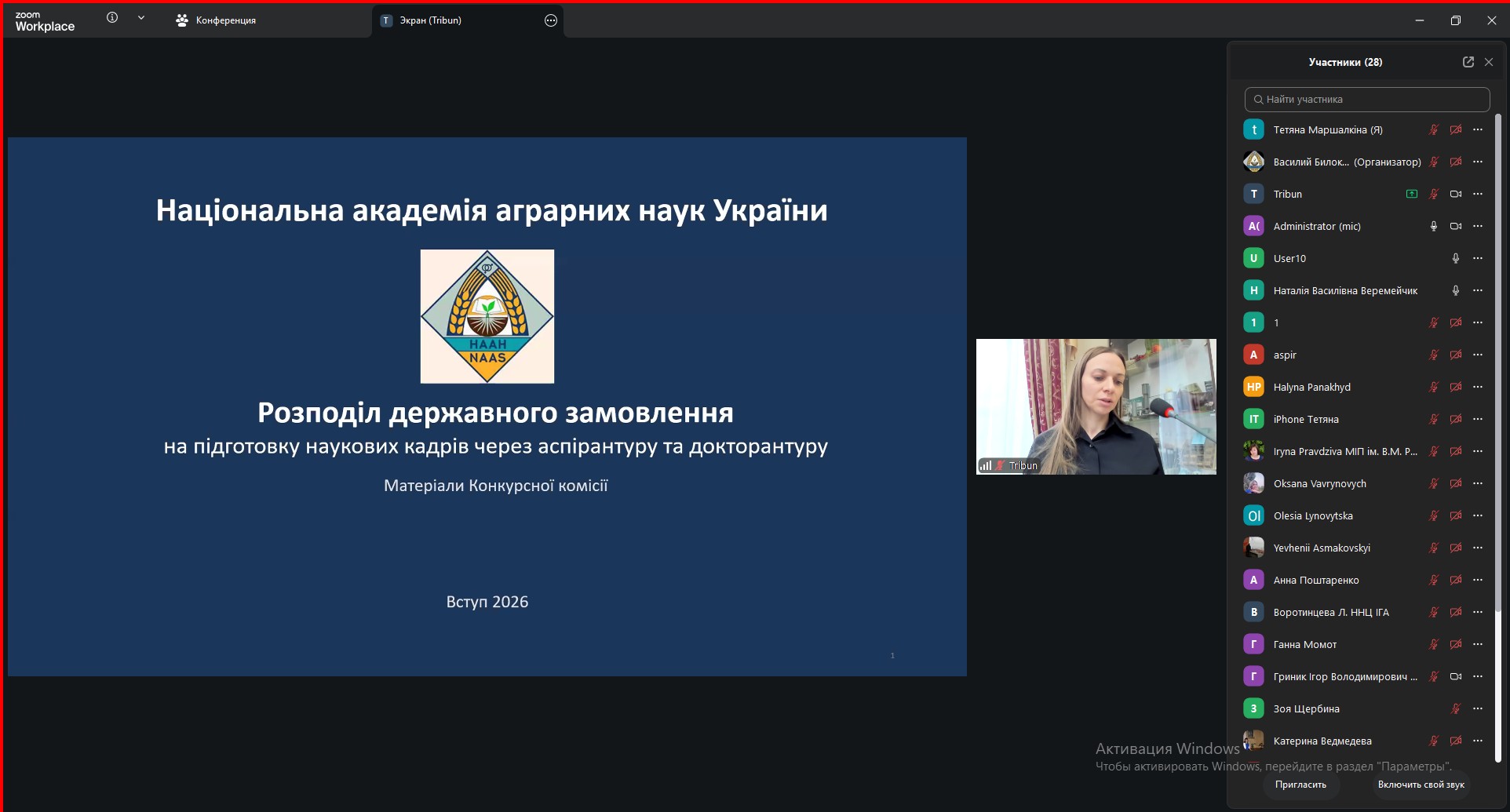Image resolution: width=1510 pixels, height=812 pixels.
Task: Pop out the participants panel
Action: point(1468,62)
